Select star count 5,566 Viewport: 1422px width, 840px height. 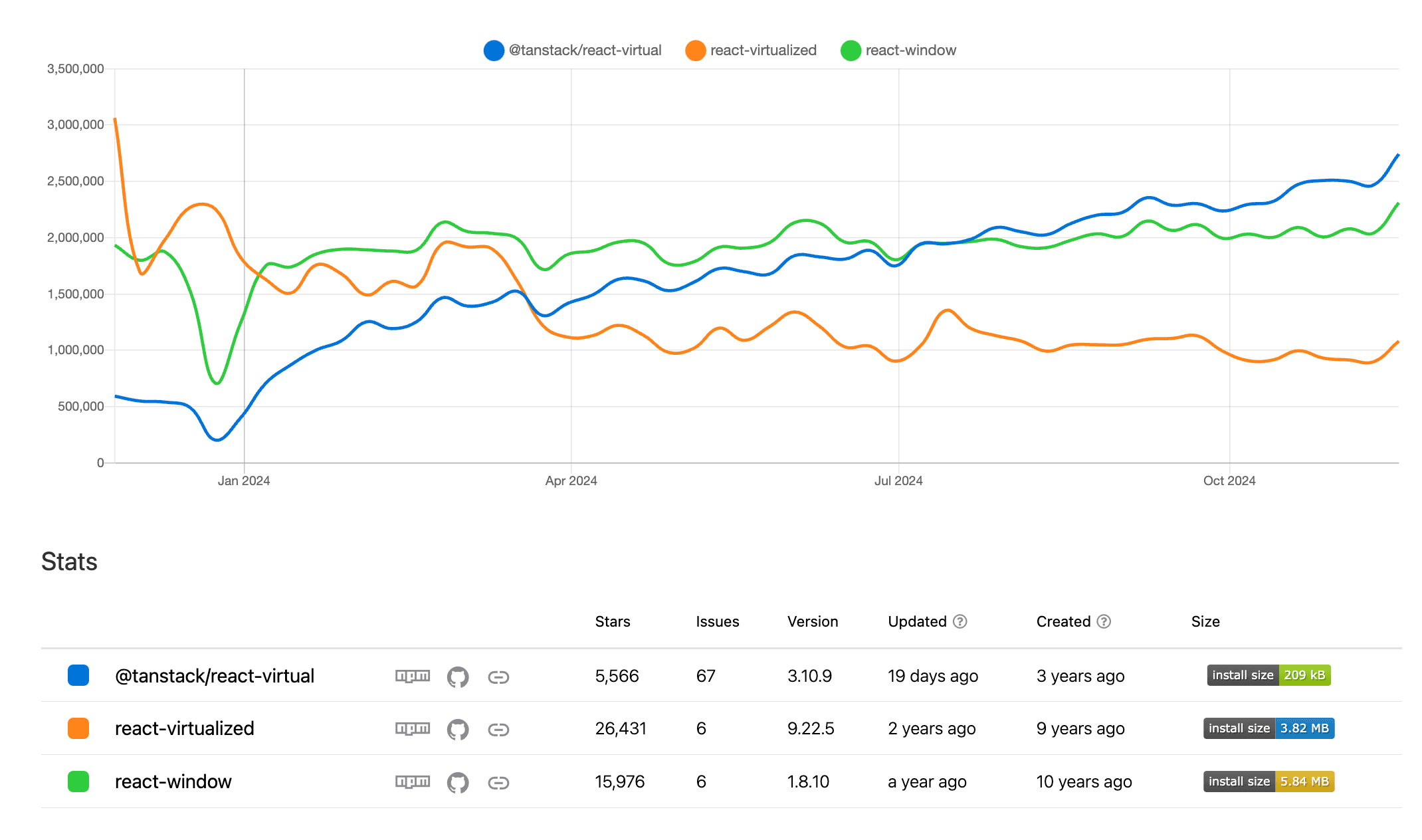point(617,676)
